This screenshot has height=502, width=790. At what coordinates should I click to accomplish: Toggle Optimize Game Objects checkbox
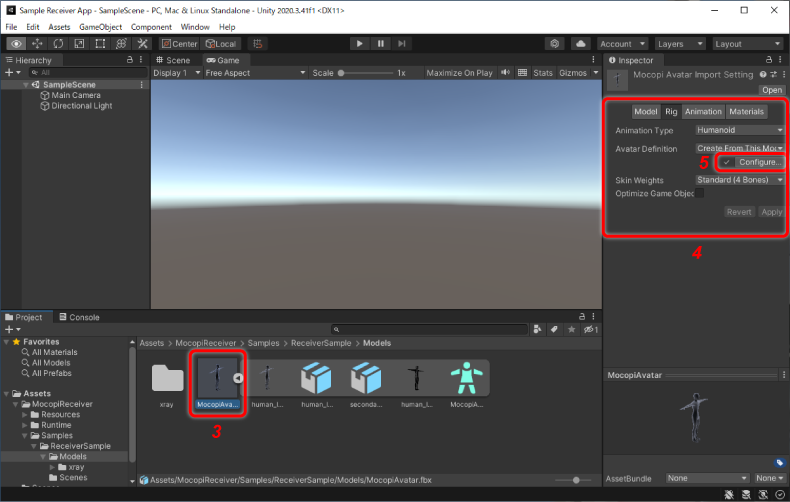coord(699,194)
